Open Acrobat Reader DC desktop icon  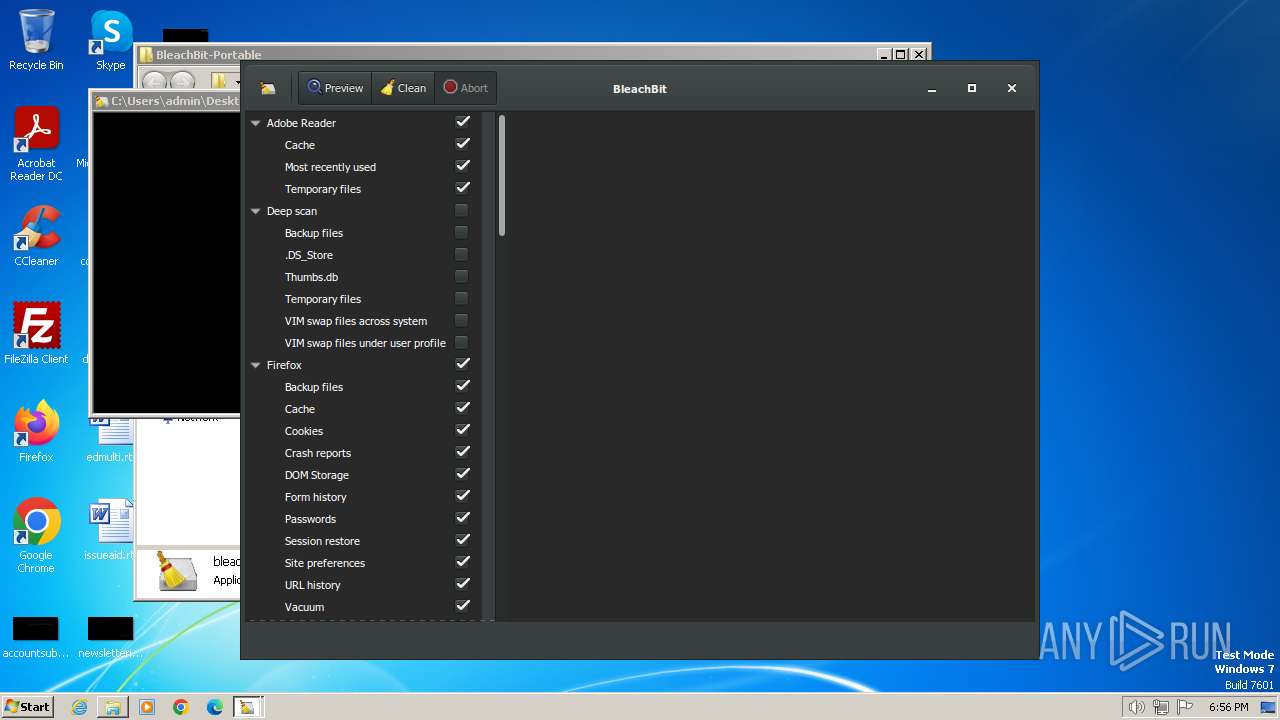pyautogui.click(x=36, y=144)
